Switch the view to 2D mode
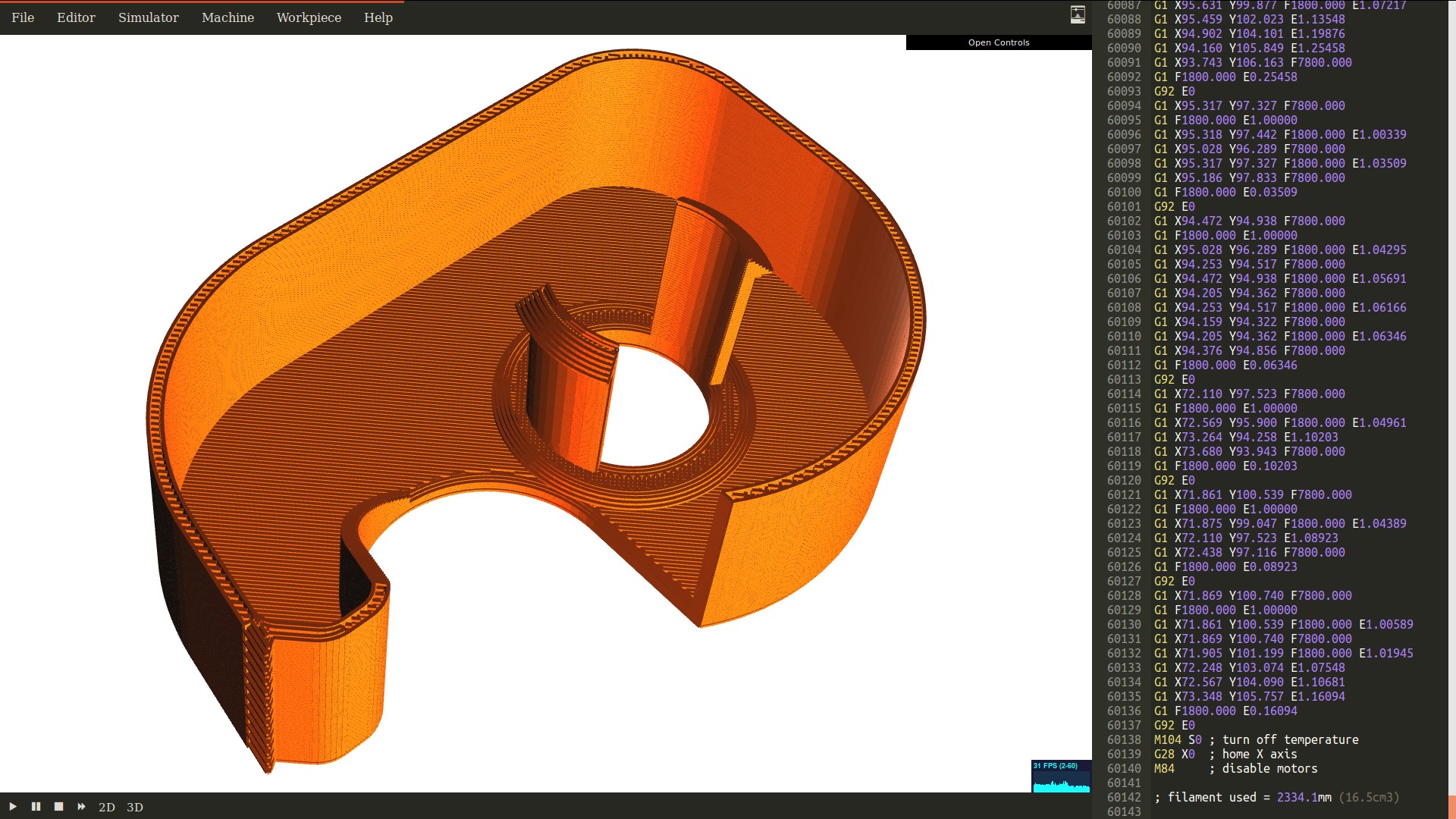 pyautogui.click(x=107, y=808)
